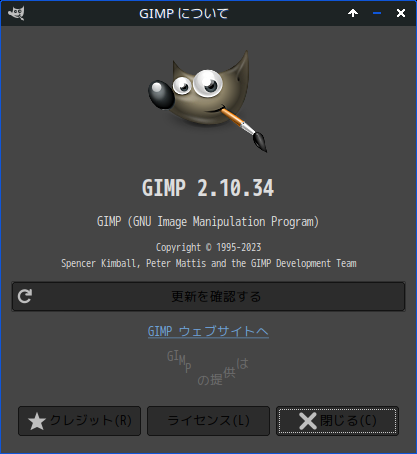
Task: Close the dialog using the title bar X
Action: tap(401, 13)
